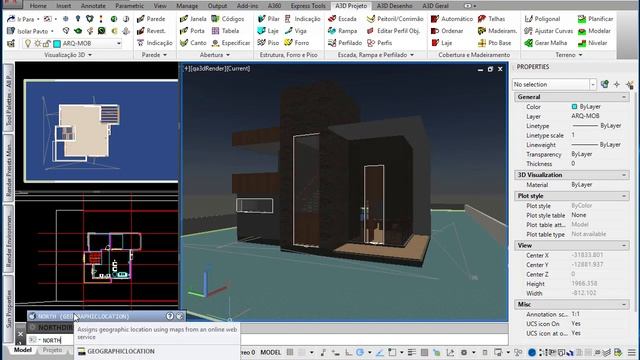Click the Especificar tool
Image resolution: width=640 pixels, height=360 pixels.
click(x=231, y=42)
